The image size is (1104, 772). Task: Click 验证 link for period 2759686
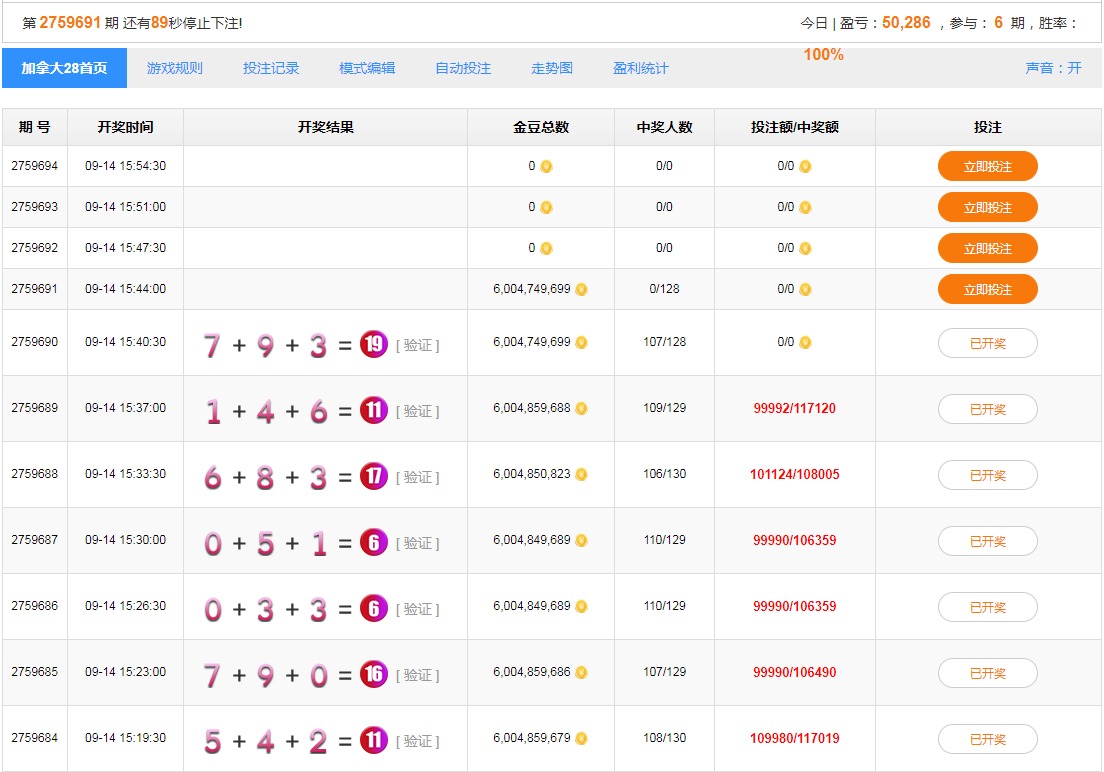coord(418,610)
